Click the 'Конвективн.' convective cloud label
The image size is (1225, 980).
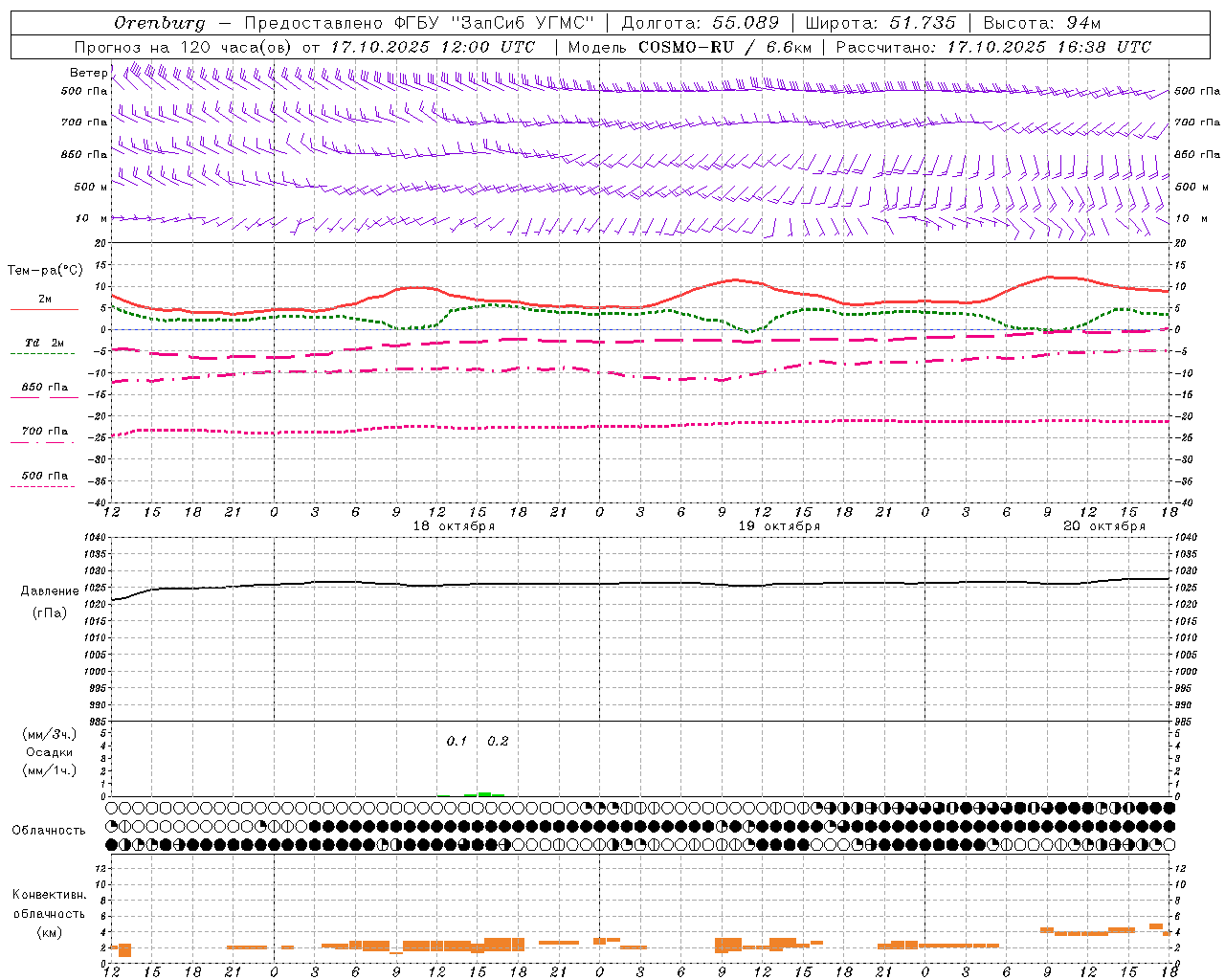50,895
